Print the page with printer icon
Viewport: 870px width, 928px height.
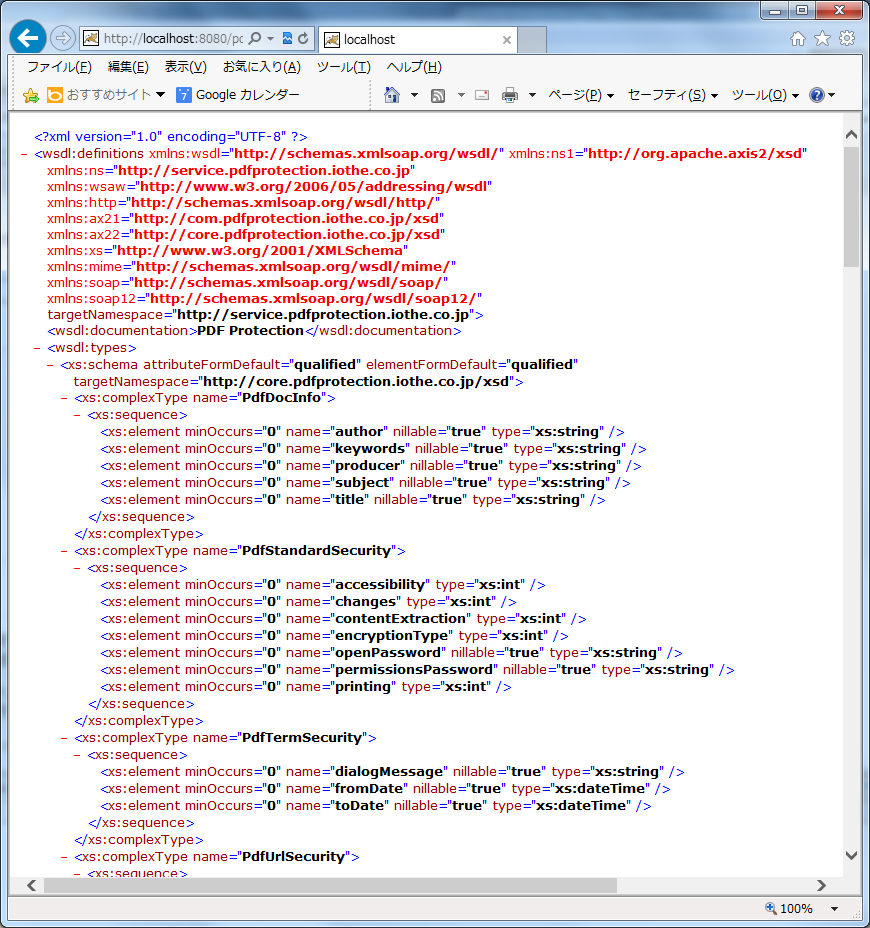[x=510, y=95]
